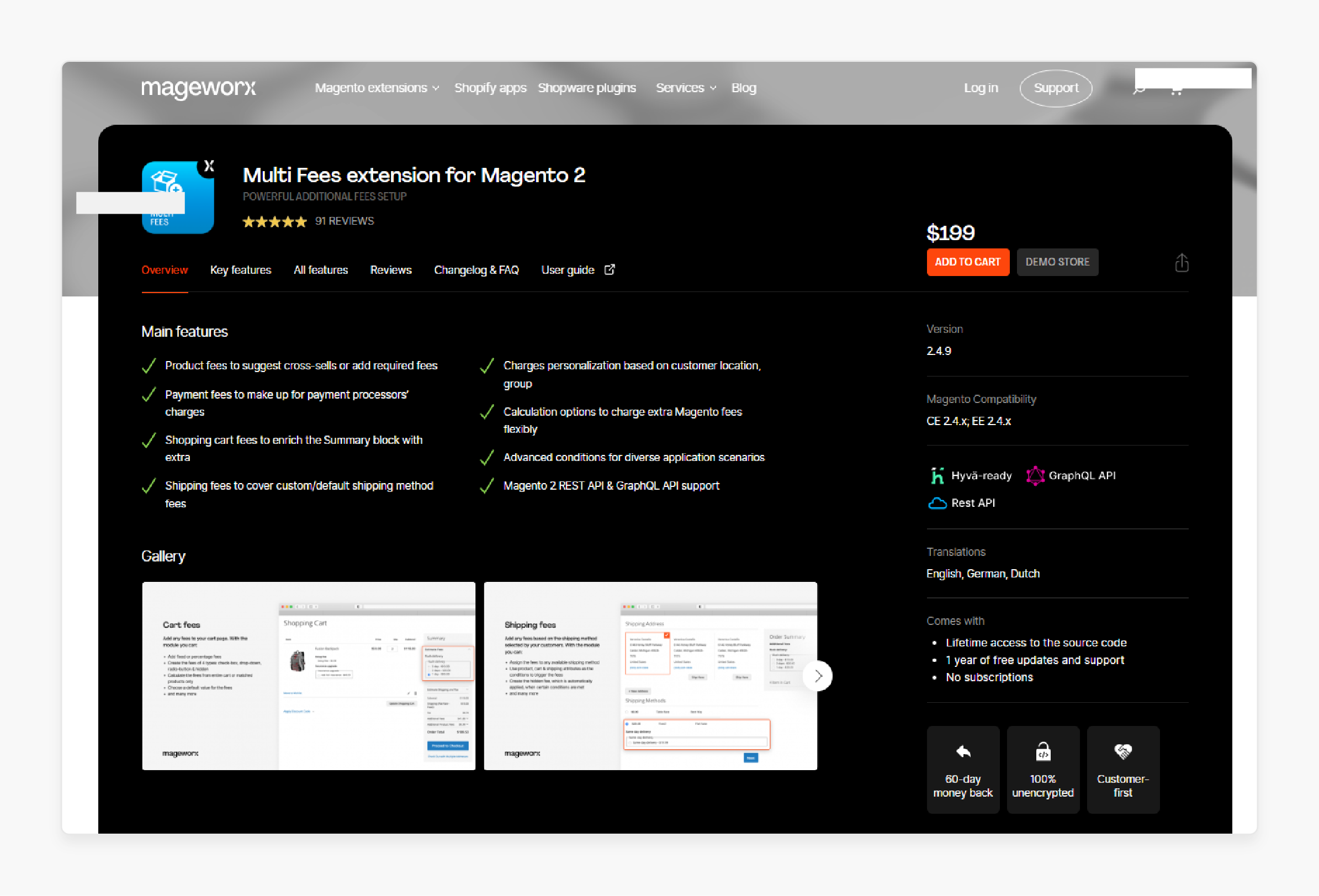Click the Multi Fees extension title

pos(414,176)
